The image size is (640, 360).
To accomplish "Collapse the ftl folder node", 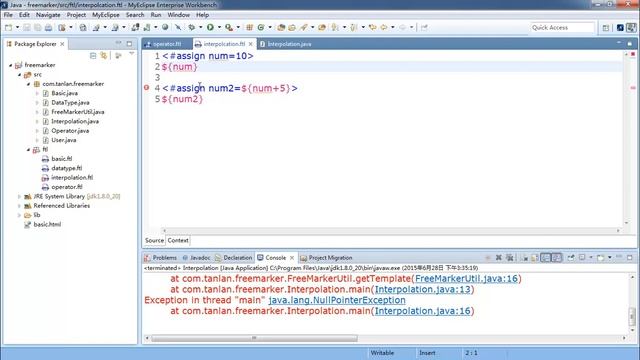I will coord(28,149).
